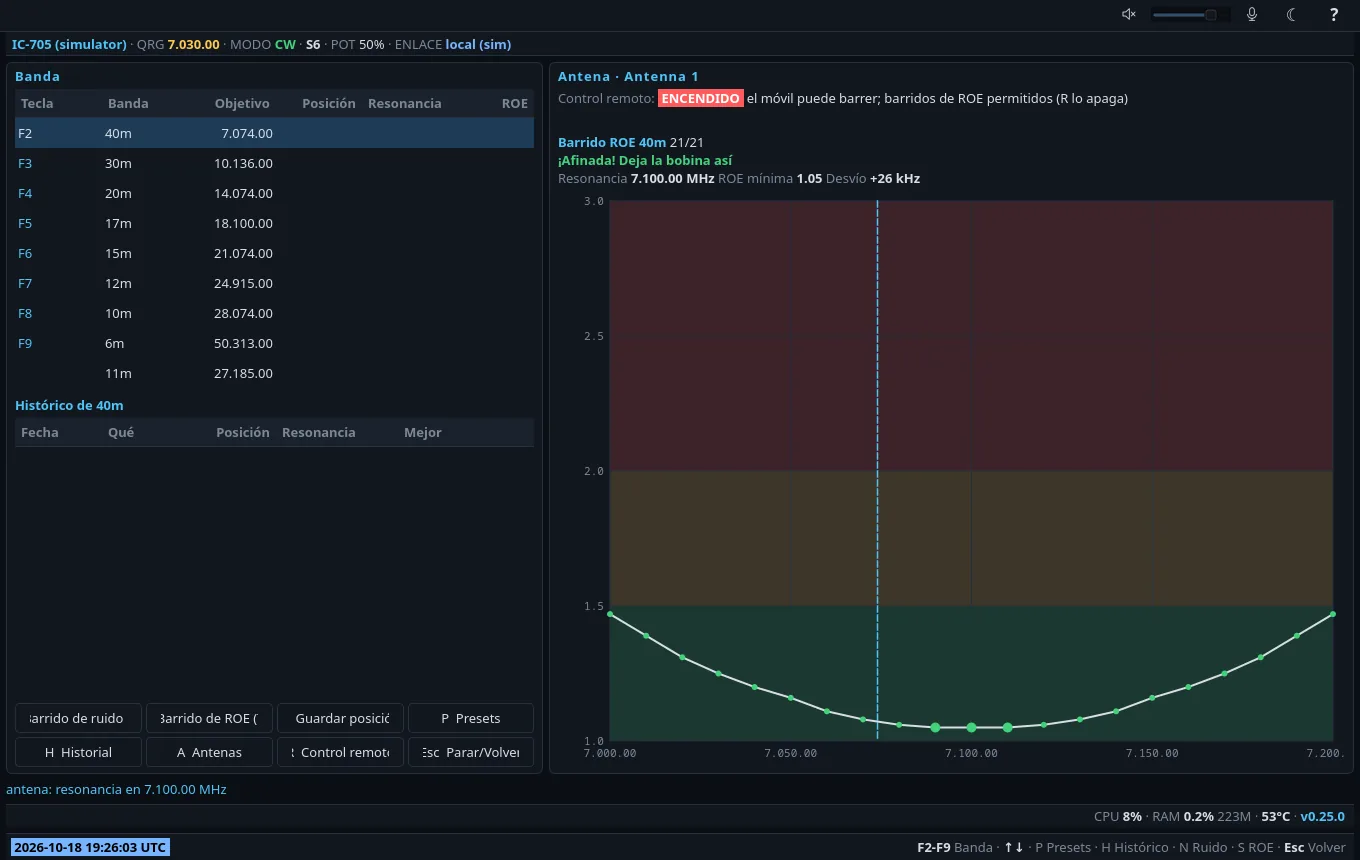Open the H Historial button
The height and width of the screenshot is (860, 1360).
(x=78, y=752)
